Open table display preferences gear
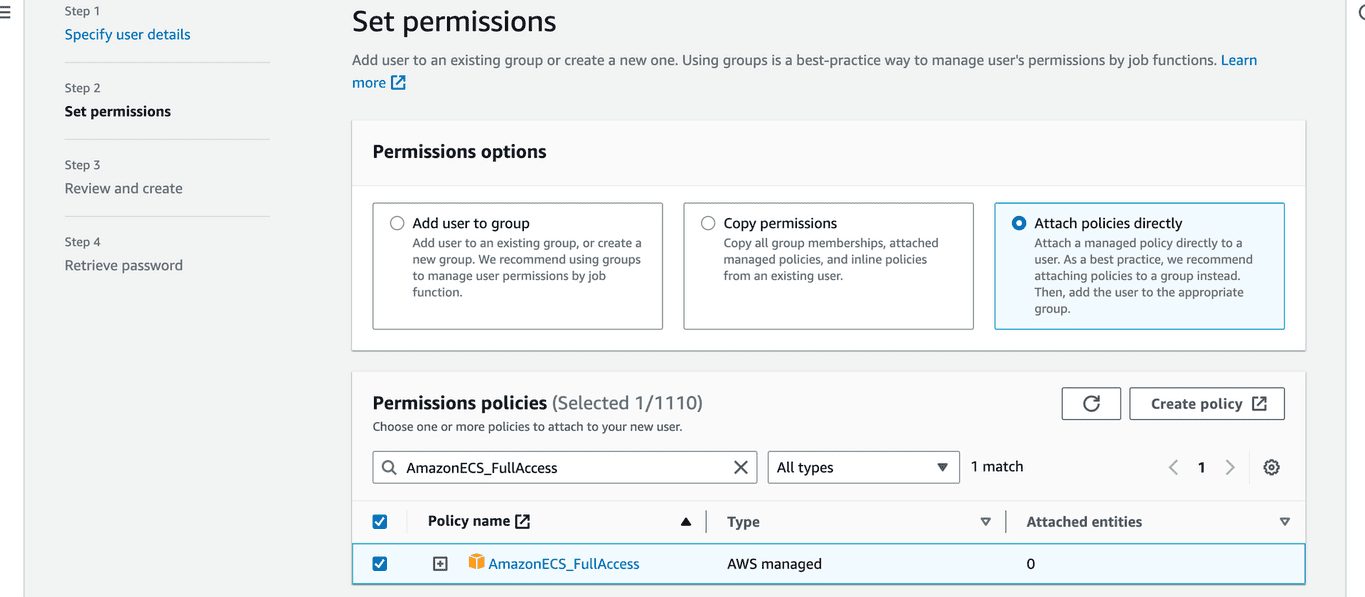 (1271, 467)
